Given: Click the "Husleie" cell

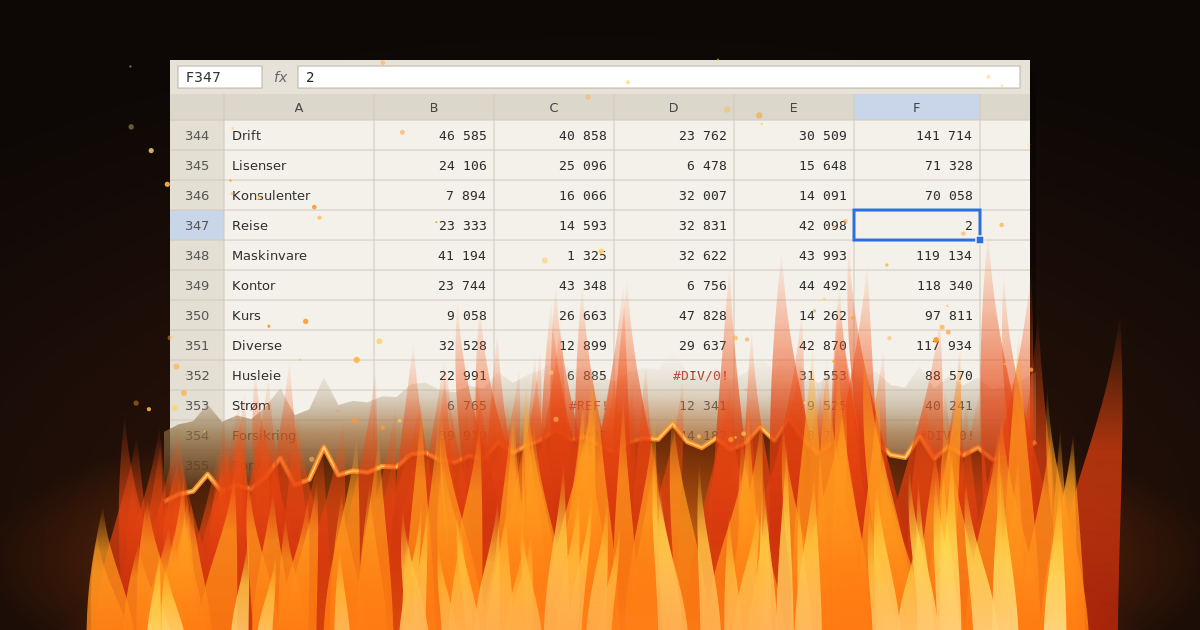Looking at the screenshot, I should (x=299, y=376).
